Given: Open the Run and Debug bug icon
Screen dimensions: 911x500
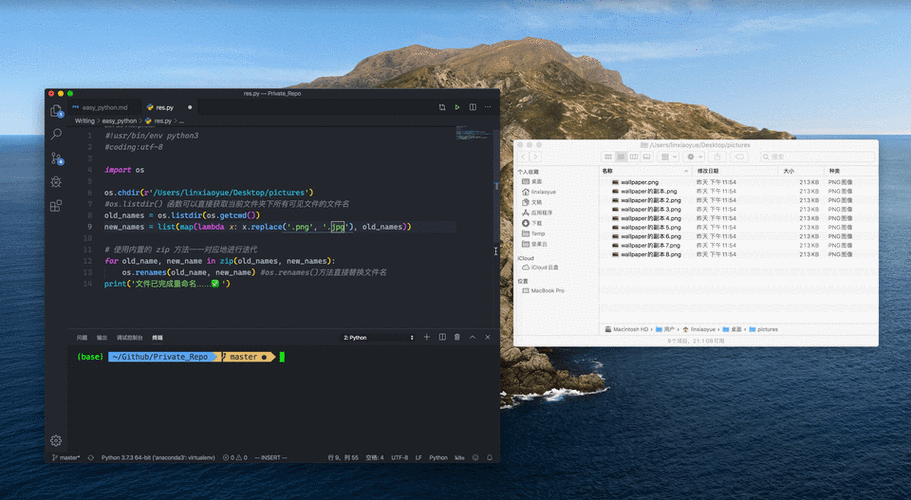Looking at the screenshot, I should click(56, 182).
